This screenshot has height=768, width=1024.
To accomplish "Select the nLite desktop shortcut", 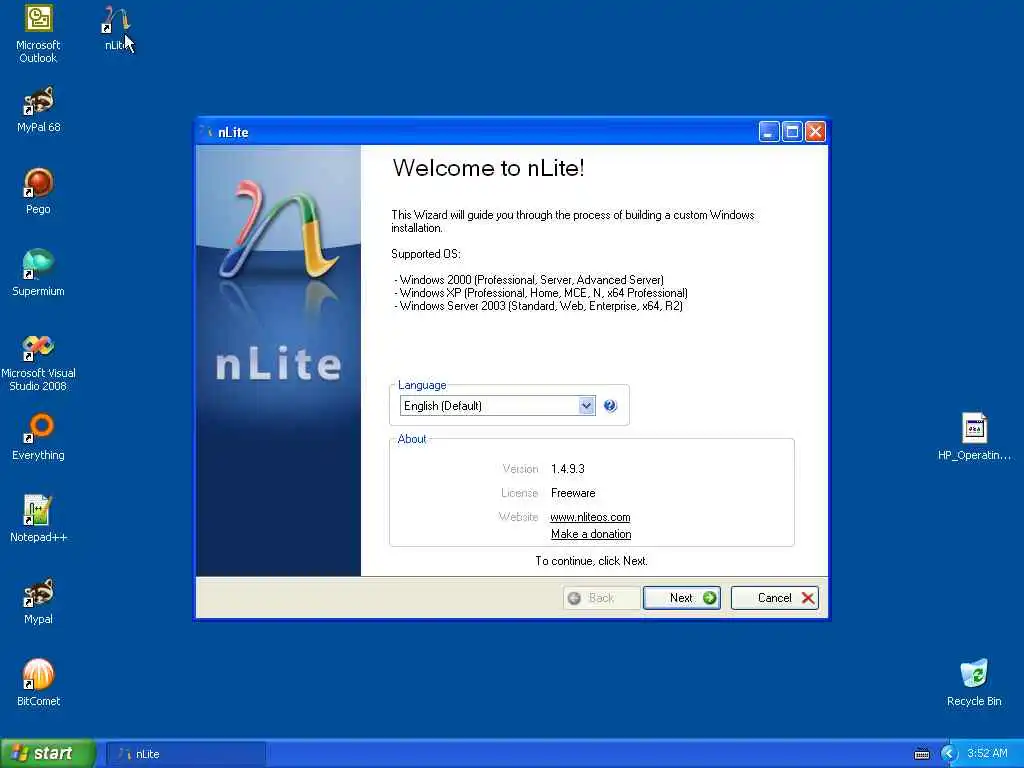I will point(116,29).
